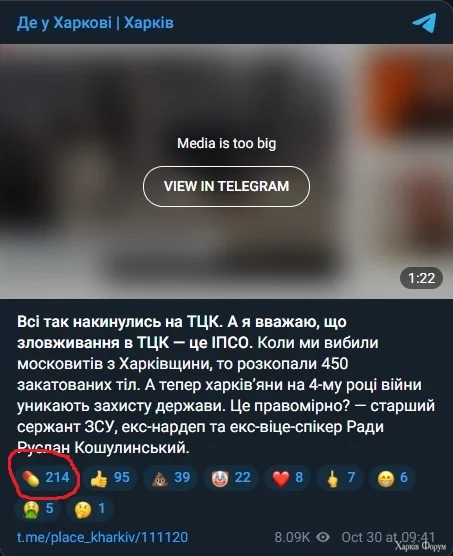The image size is (453, 556).
Task: Open the t.me/place_kharkiv/111120 link
Action: point(102,537)
